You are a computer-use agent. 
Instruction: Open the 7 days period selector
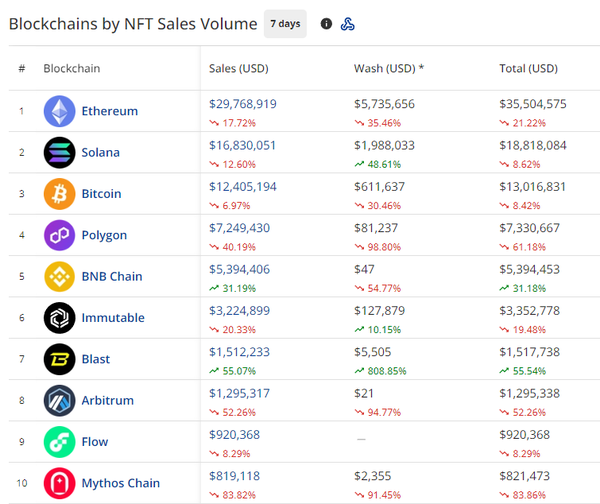point(285,24)
